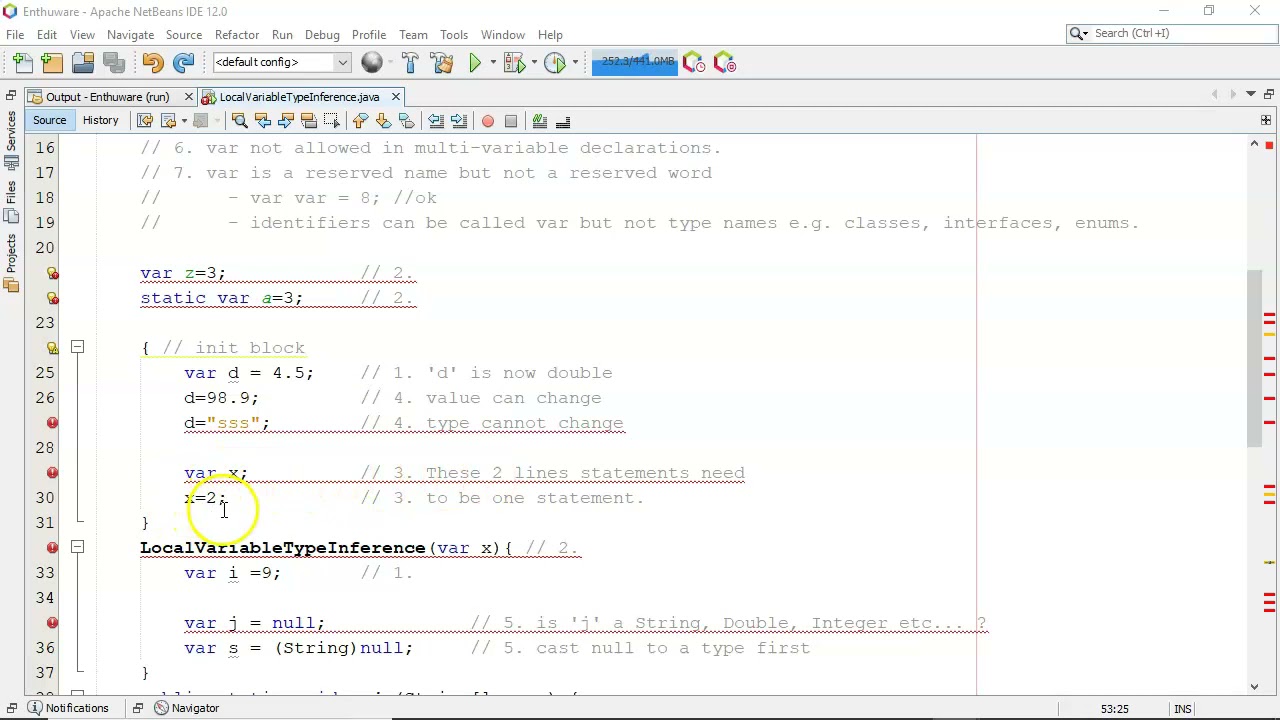Screen dimensions: 1280x720
Task: Stop macro recording square button
Action: (510, 121)
